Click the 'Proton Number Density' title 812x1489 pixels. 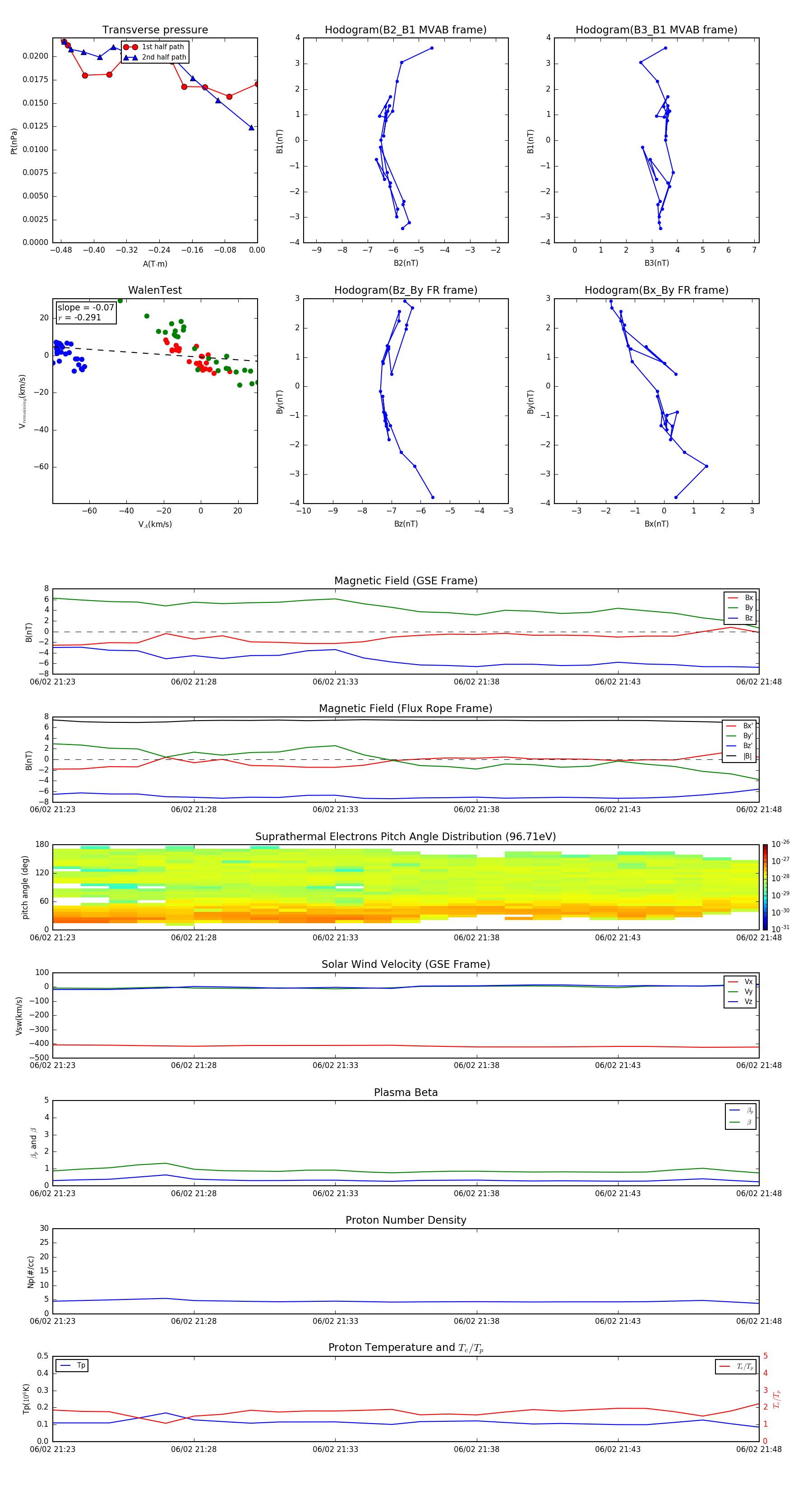tap(406, 1220)
